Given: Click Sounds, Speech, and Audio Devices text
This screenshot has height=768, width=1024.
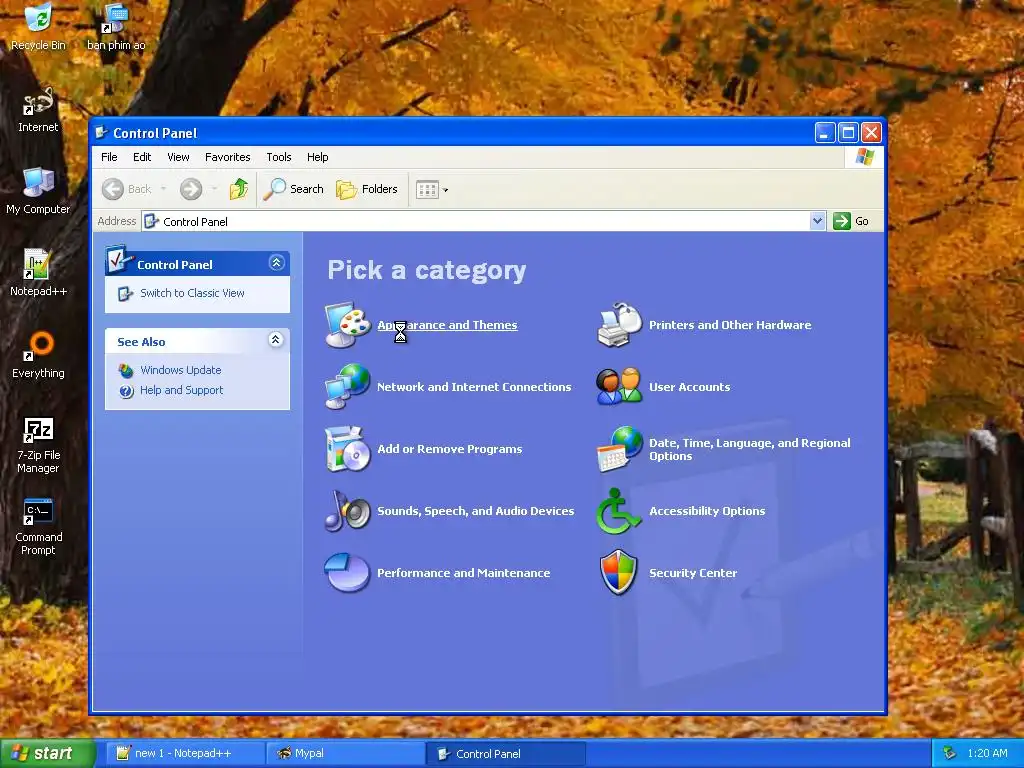Looking at the screenshot, I should [x=475, y=511].
